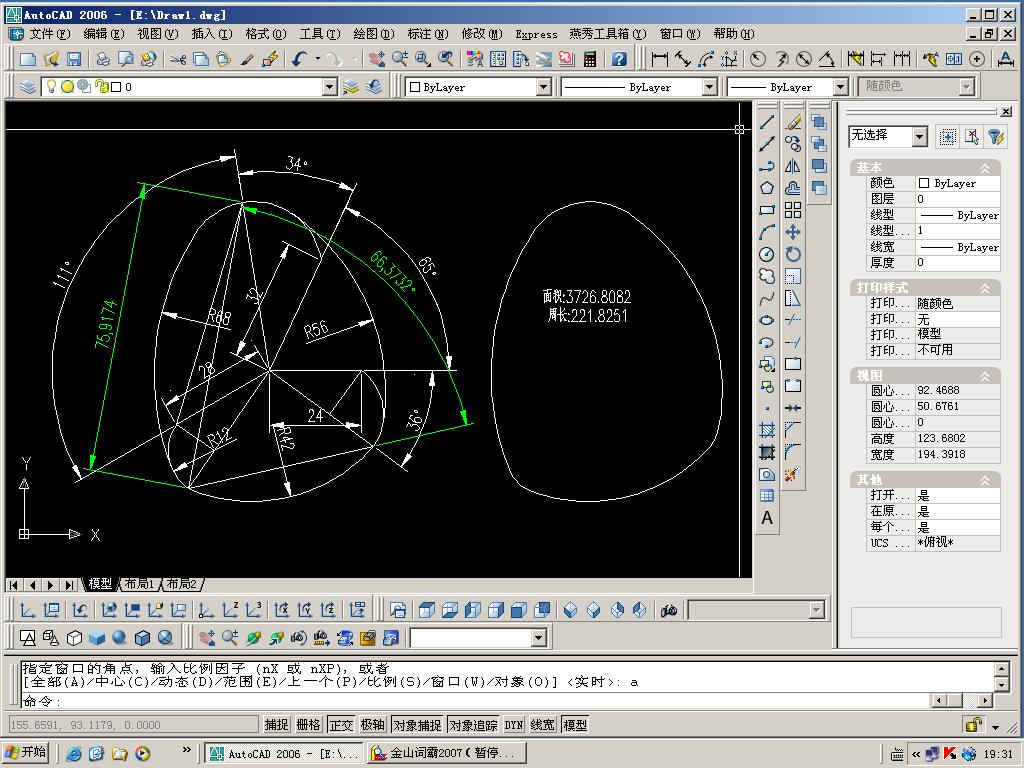The image size is (1024, 768).
Task: Open the ByLayer lineweight dropdown
Action: point(840,87)
